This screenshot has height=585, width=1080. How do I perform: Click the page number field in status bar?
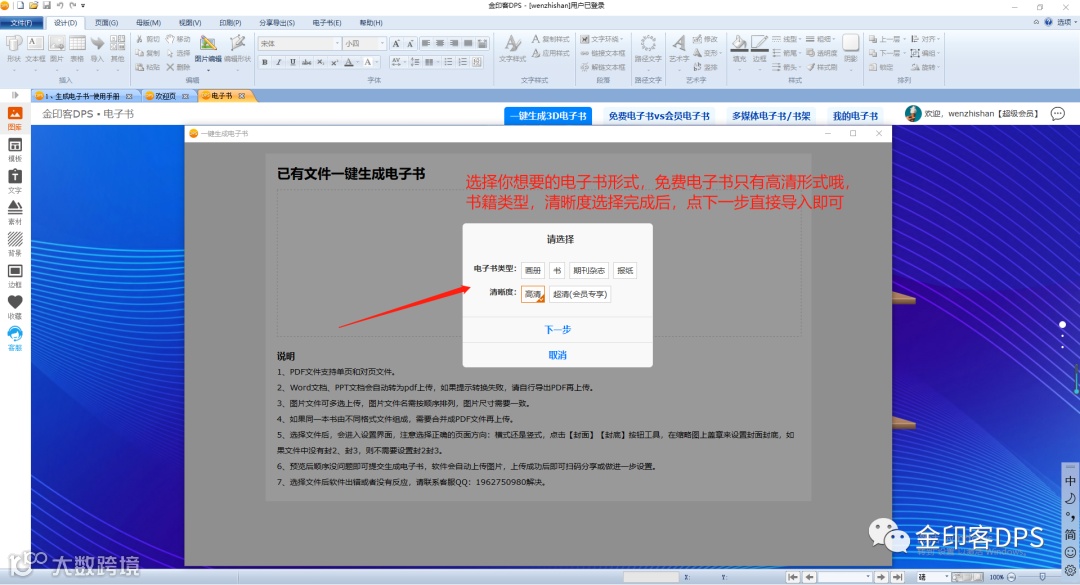point(845,577)
